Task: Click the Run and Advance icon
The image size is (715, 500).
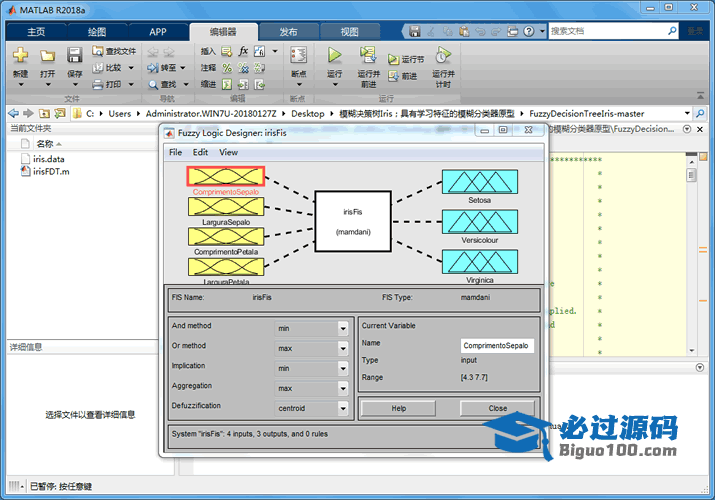Action: [368, 55]
